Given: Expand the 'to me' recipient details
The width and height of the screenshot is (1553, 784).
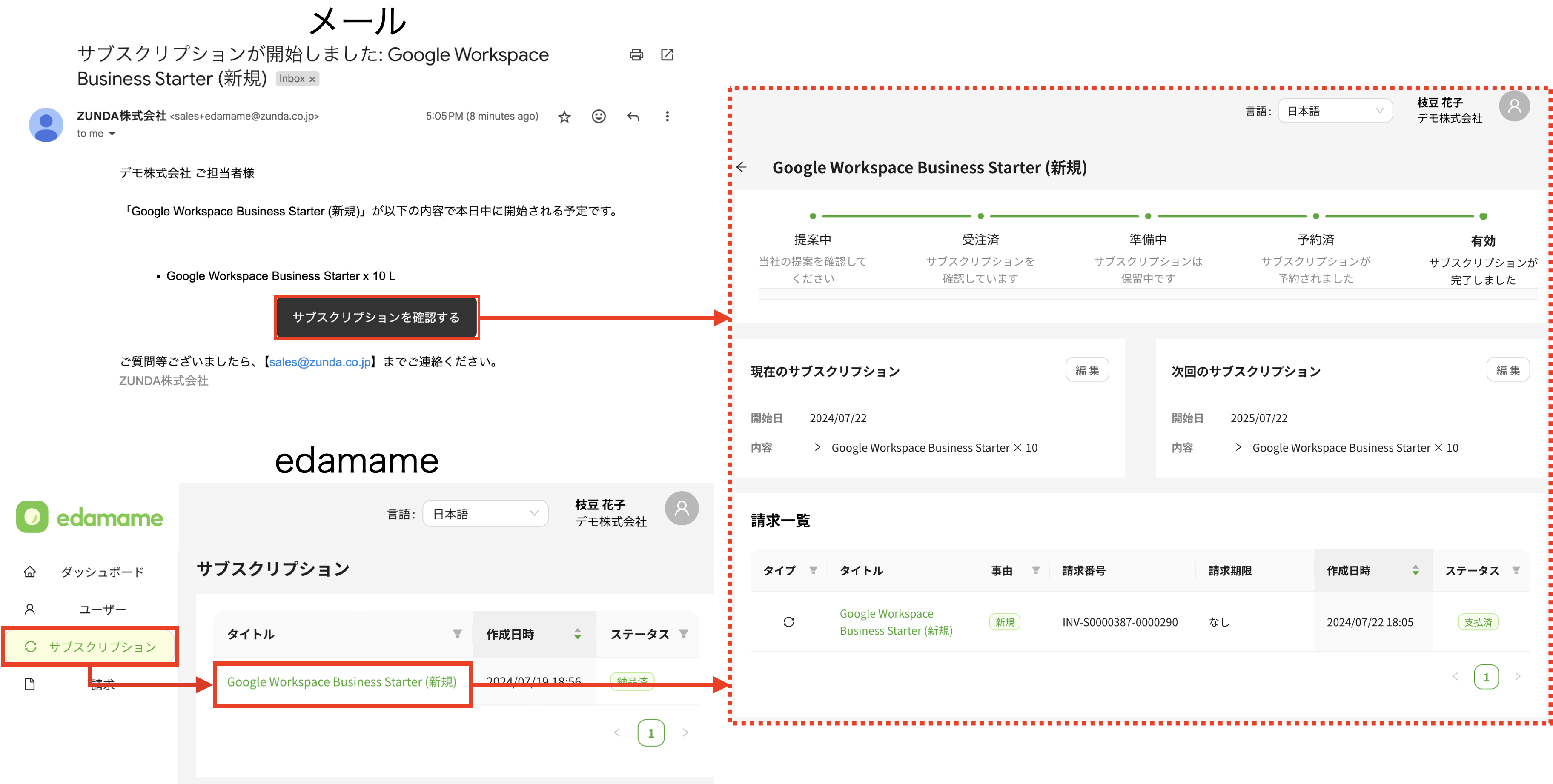Looking at the screenshot, I should click(112, 134).
